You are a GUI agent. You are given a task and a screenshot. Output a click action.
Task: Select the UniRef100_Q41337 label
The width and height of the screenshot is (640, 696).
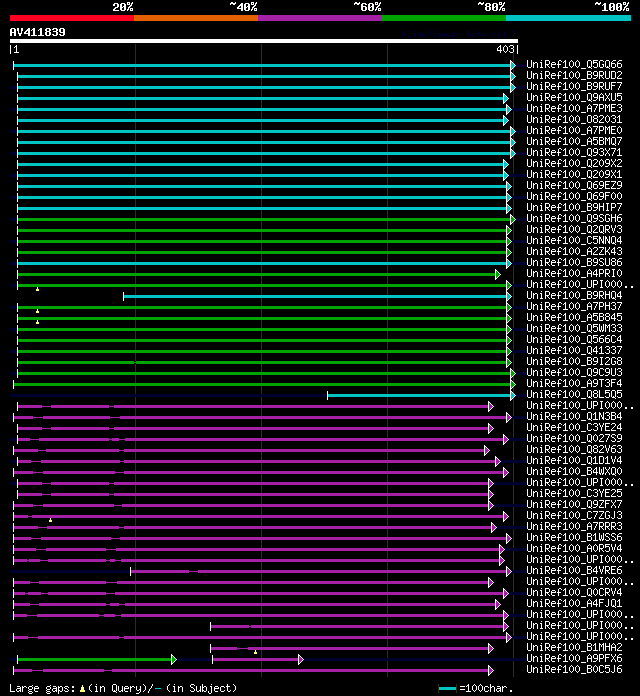[x=574, y=350]
